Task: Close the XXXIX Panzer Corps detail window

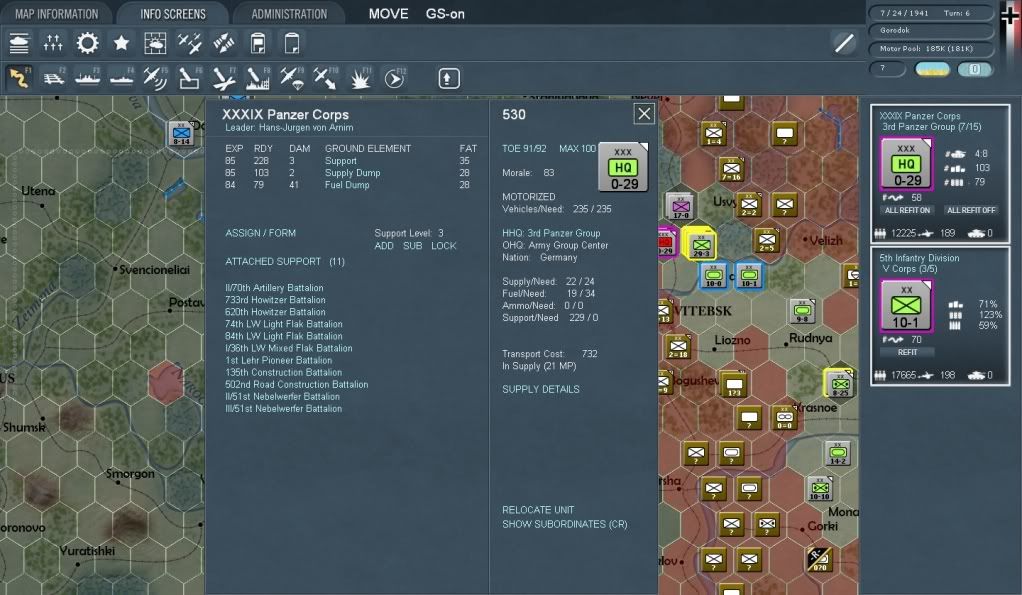Action: [644, 114]
